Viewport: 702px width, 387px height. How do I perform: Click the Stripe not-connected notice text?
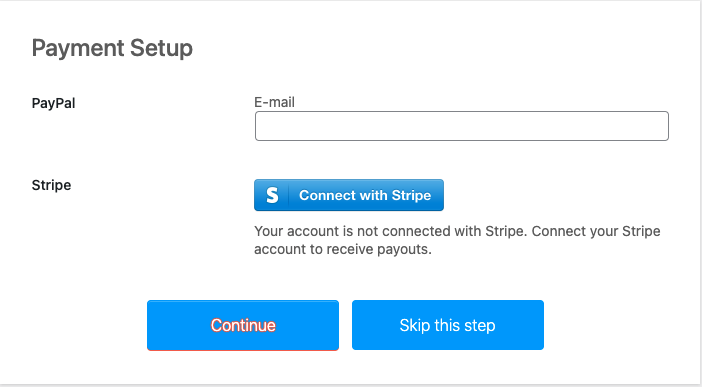coord(457,240)
